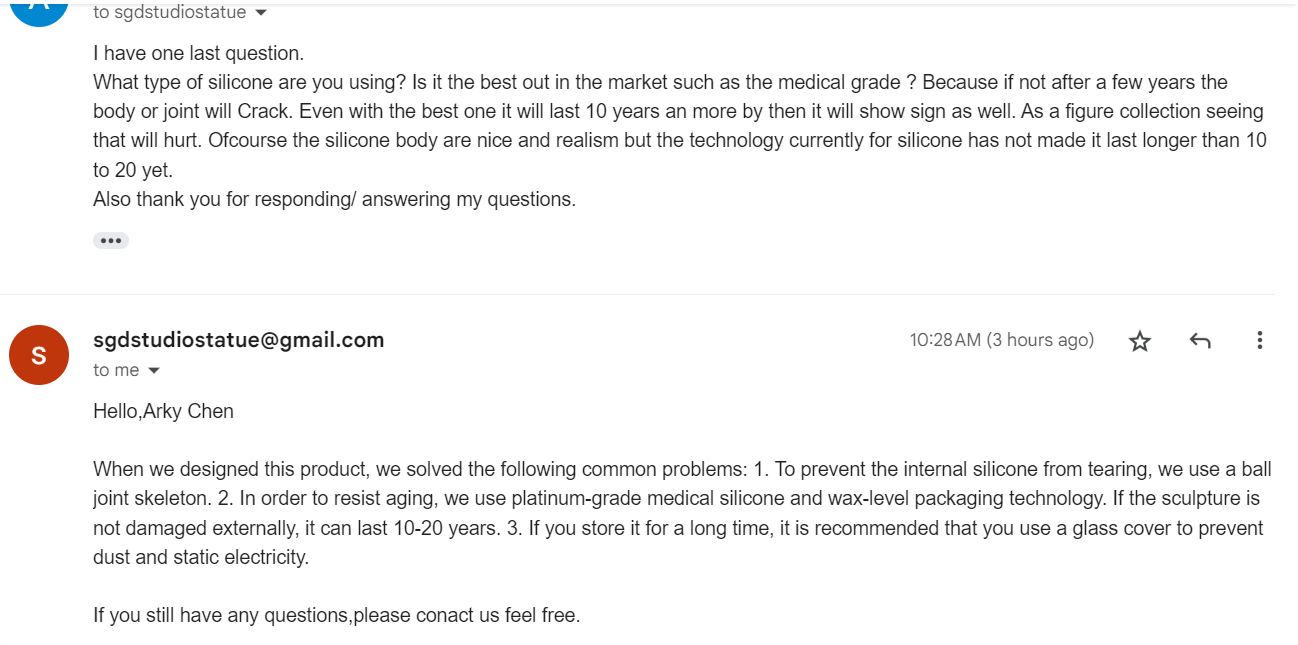Click the paragraph mentioning platinum-grade medical silicone
Image resolution: width=1298 pixels, height=645 pixels.
[x=680, y=513]
